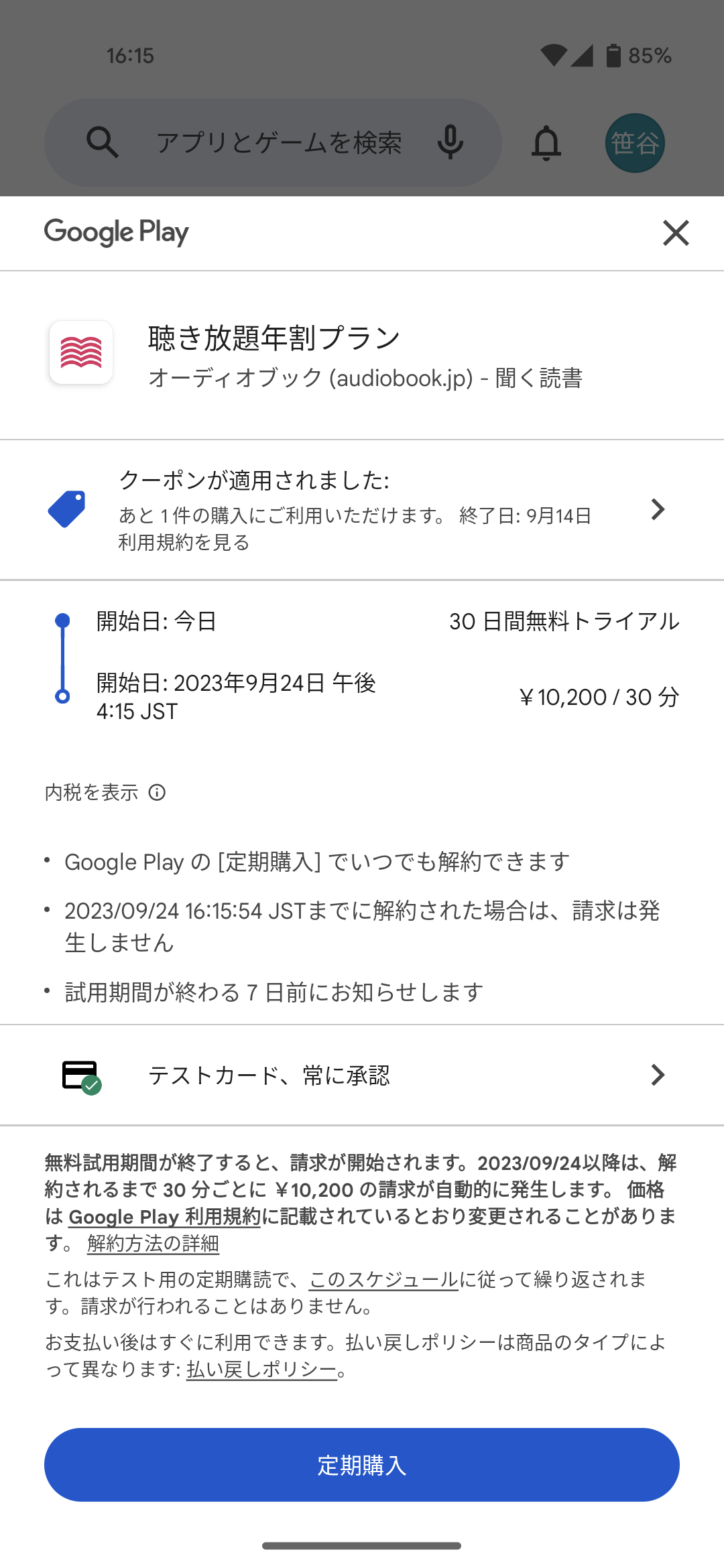Open 利用規約を見る coupon terms

(x=184, y=542)
